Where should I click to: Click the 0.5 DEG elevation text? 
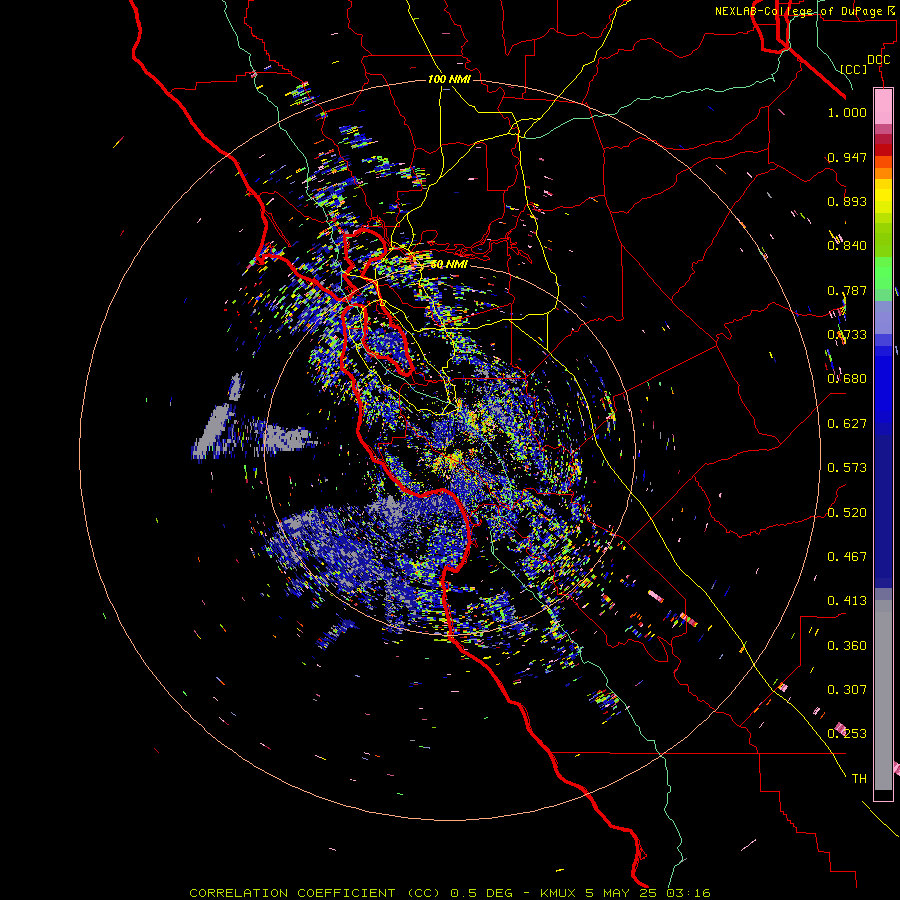coord(480,893)
